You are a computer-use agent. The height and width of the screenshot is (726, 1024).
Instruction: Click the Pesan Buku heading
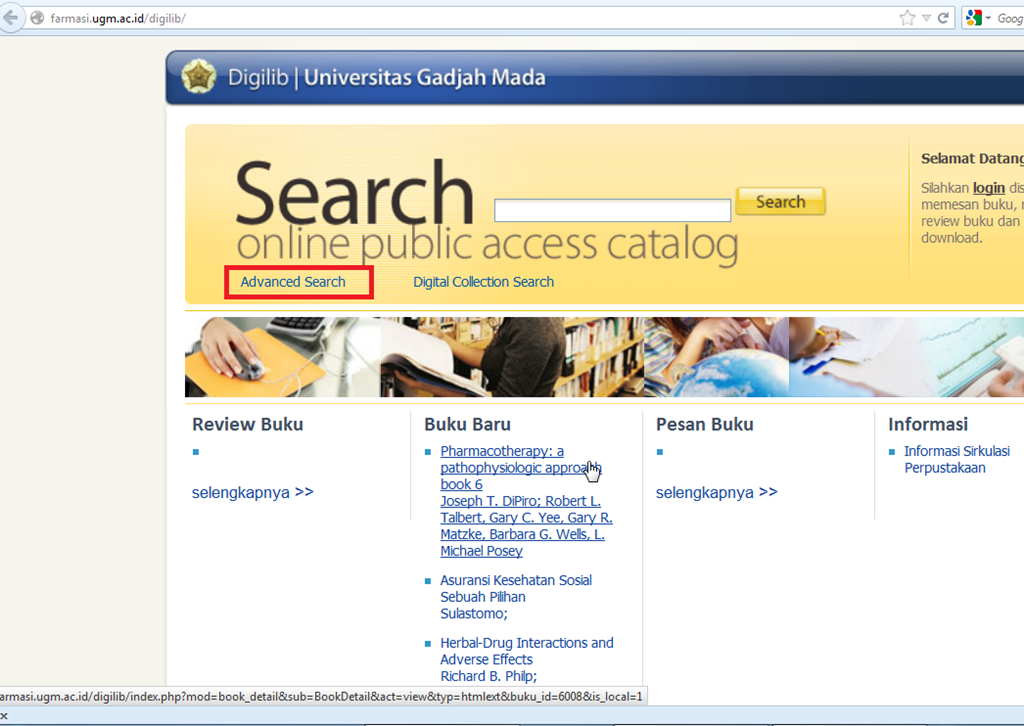[x=705, y=424]
